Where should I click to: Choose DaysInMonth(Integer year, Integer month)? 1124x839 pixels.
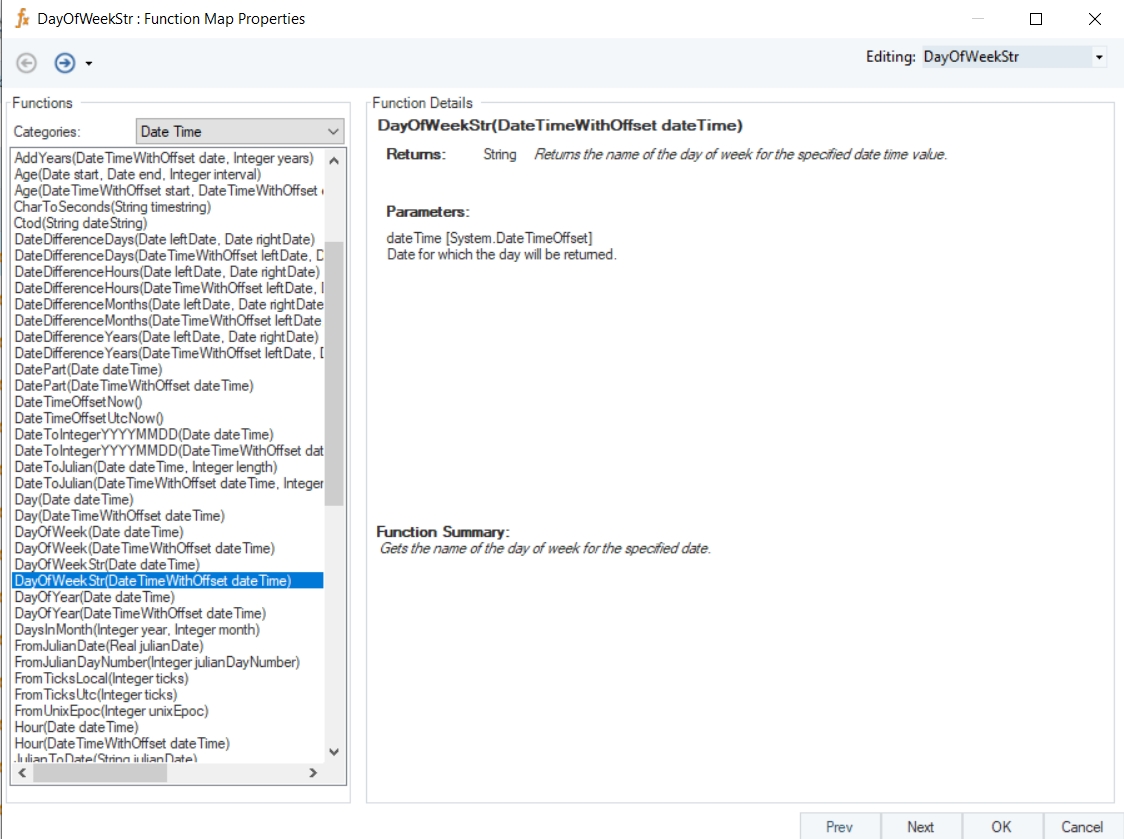click(137, 630)
